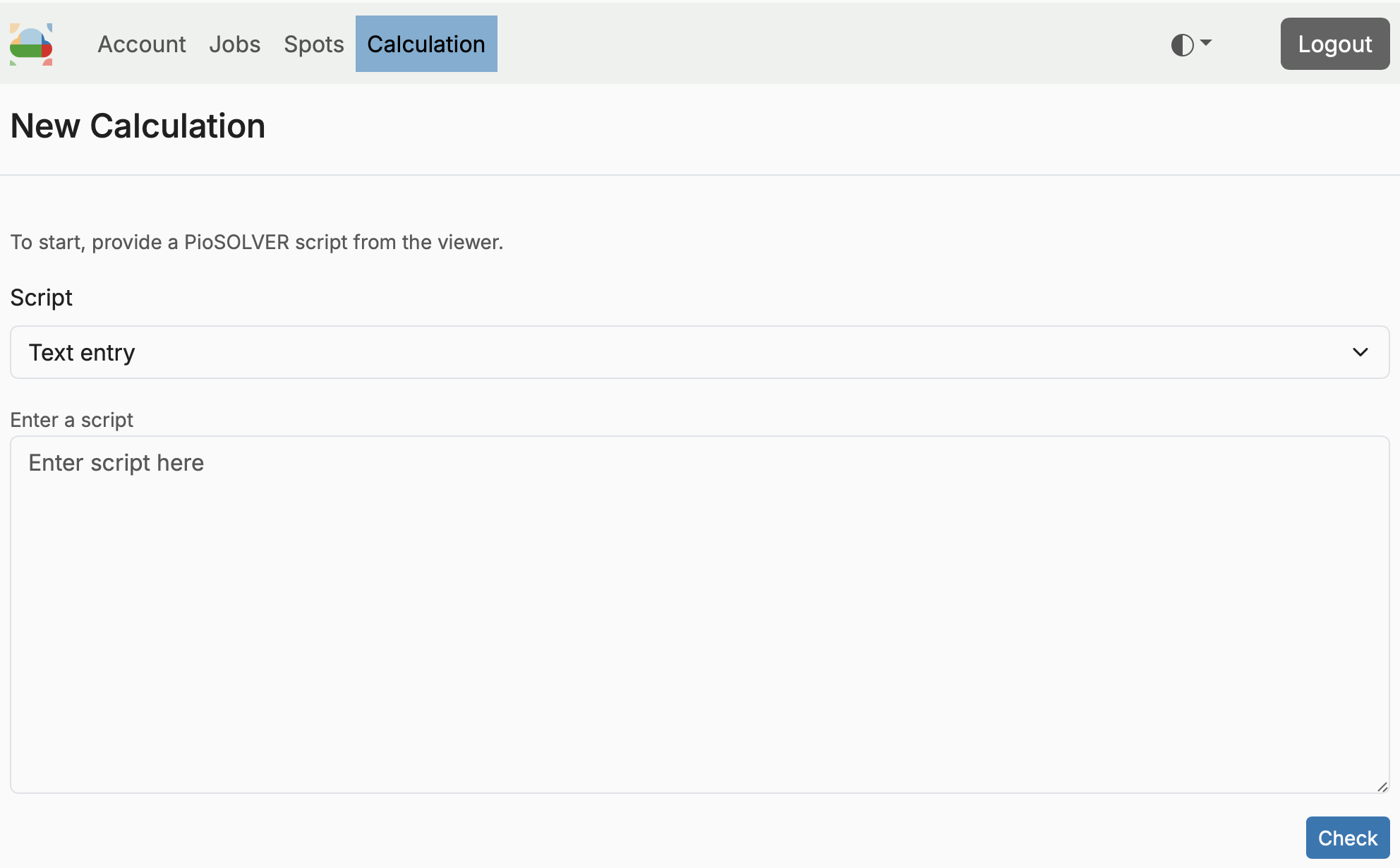Go to the Jobs tab

point(235,44)
